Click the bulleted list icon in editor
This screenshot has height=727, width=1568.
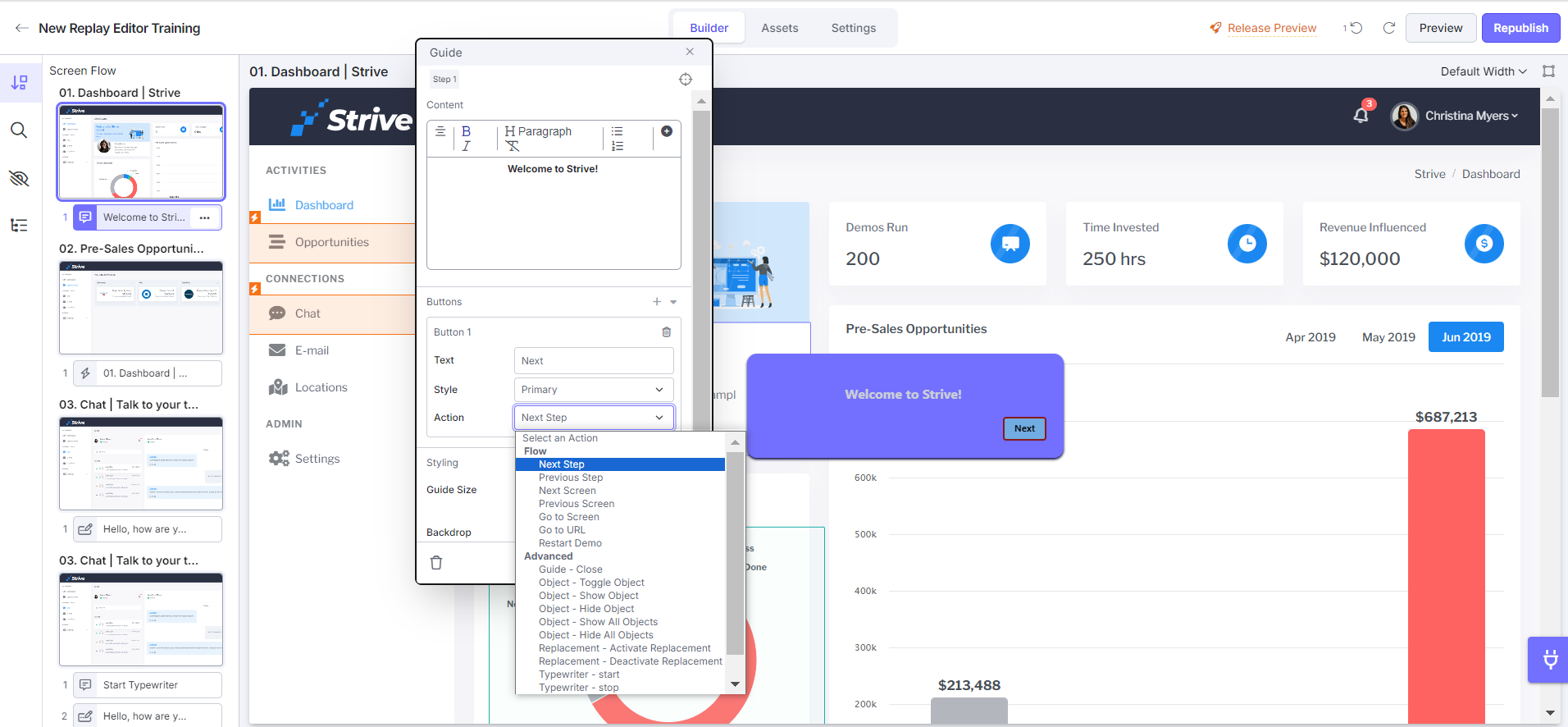617,131
